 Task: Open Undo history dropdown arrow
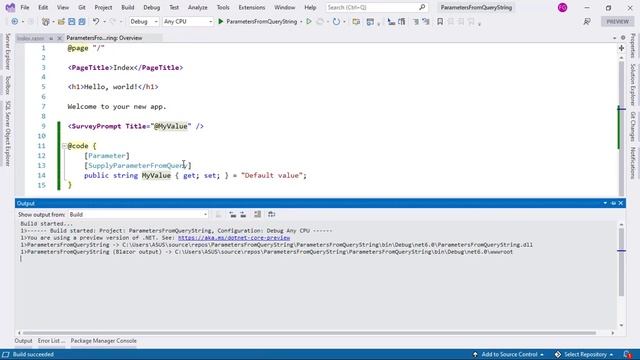[x=104, y=22]
